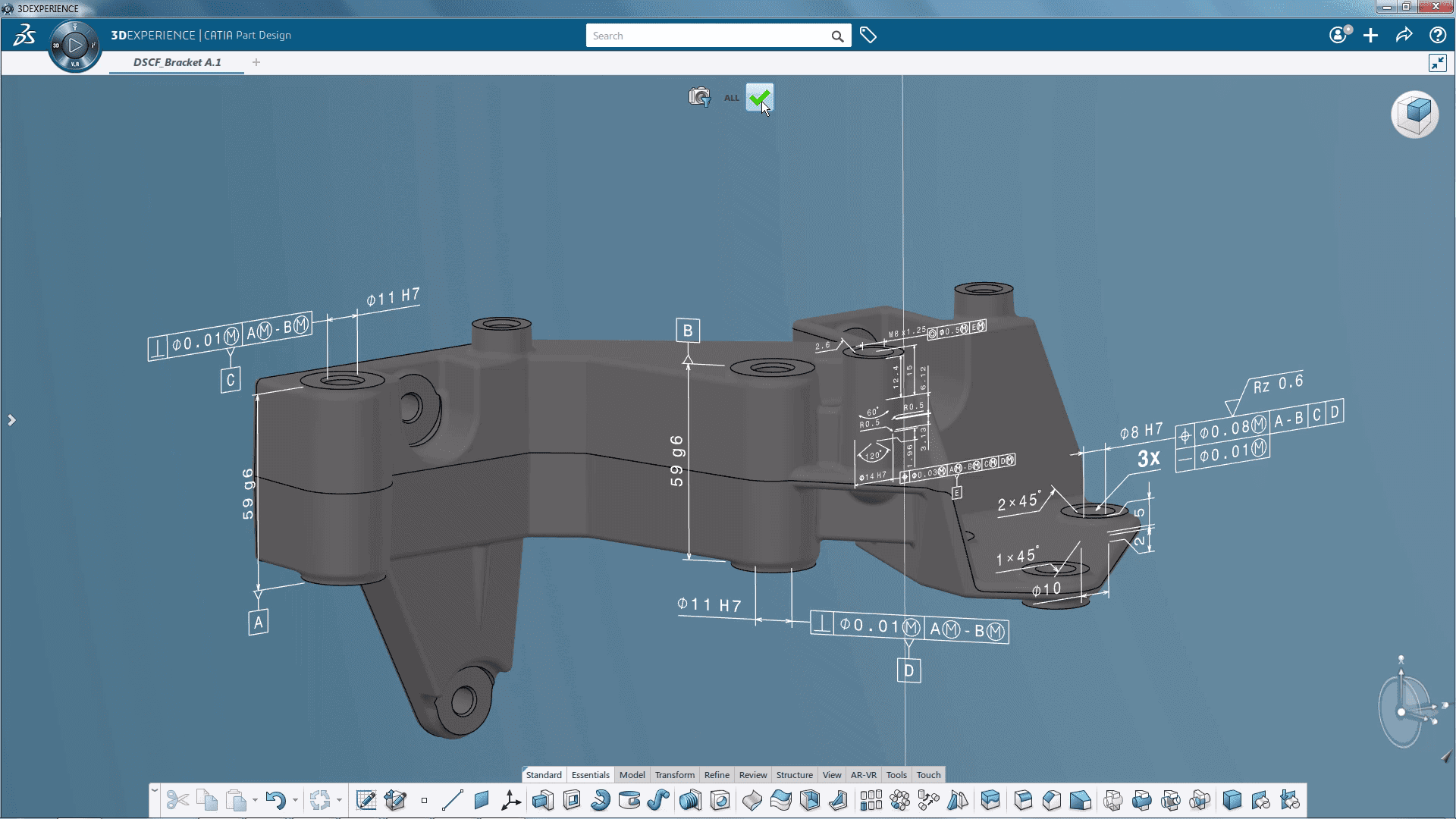The height and width of the screenshot is (819, 1456).
Task: Open the Refine tab in toolbar
Action: (x=716, y=775)
